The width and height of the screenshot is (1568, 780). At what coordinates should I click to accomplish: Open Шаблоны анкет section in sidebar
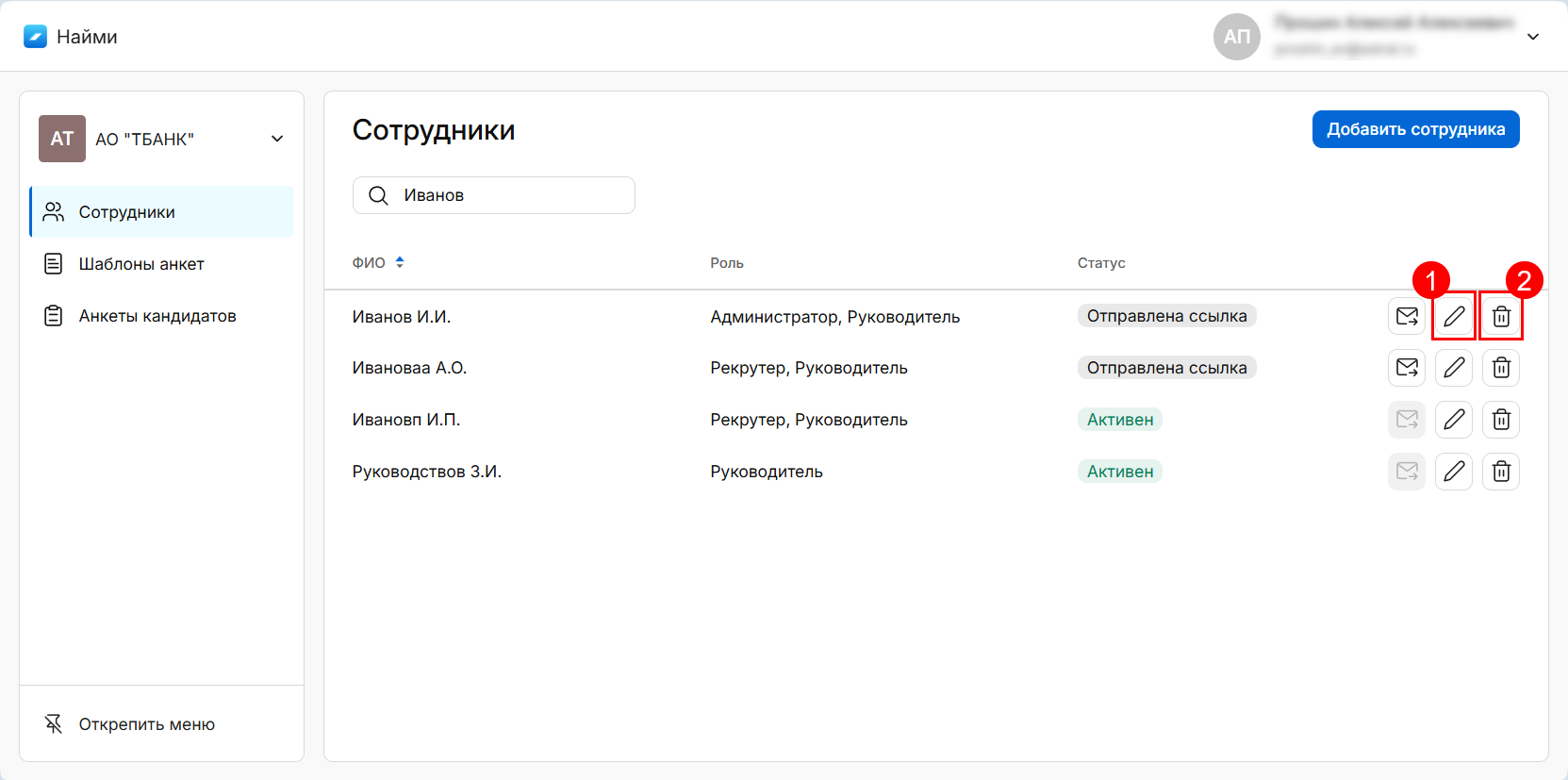[x=141, y=264]
